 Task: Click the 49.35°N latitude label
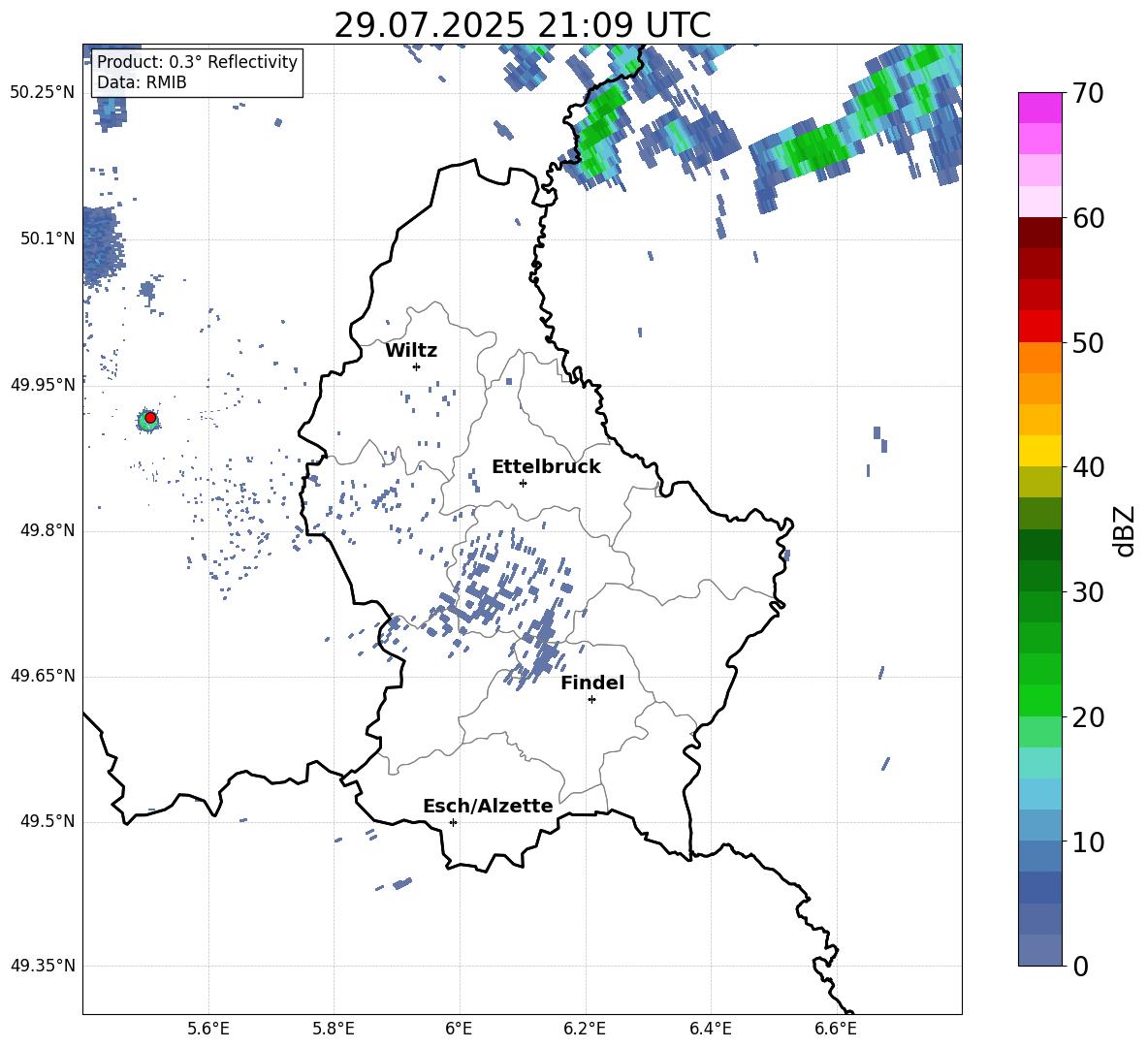tap(43, 966)
